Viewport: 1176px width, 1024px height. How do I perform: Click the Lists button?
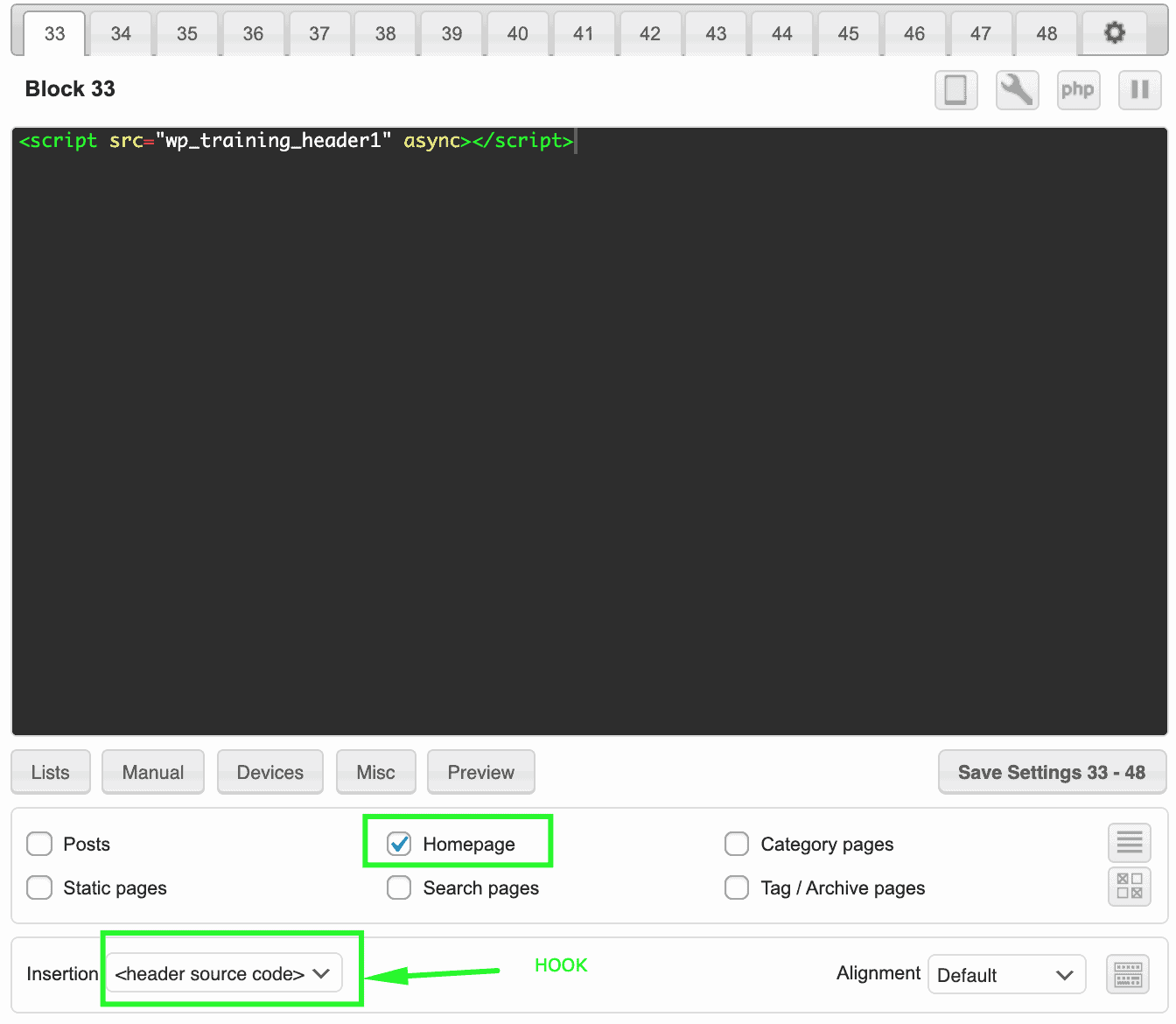(51, 772)
